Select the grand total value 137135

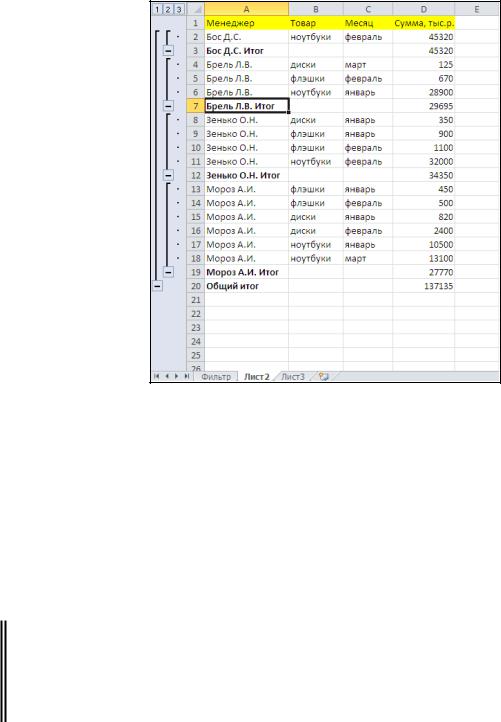coord(424,286)
